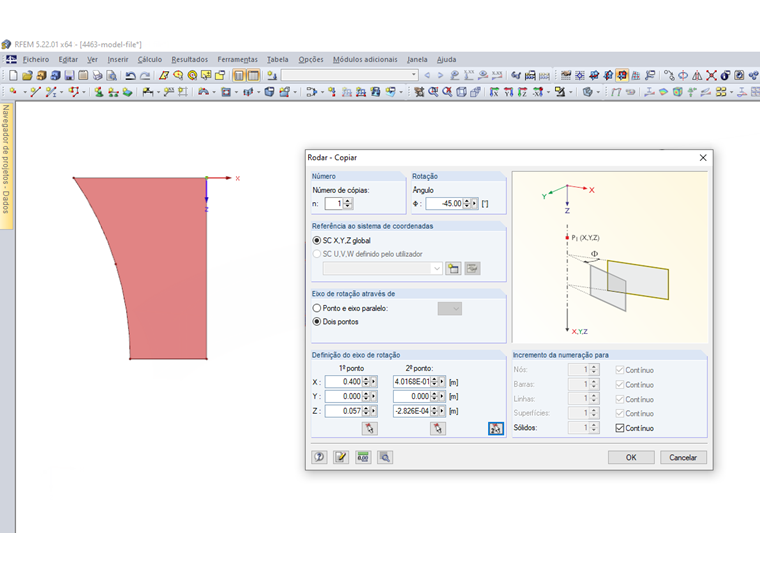The height and width of the screenshot is (570, 760).
Task: Open dialog help icon
Action: (319, 457)
